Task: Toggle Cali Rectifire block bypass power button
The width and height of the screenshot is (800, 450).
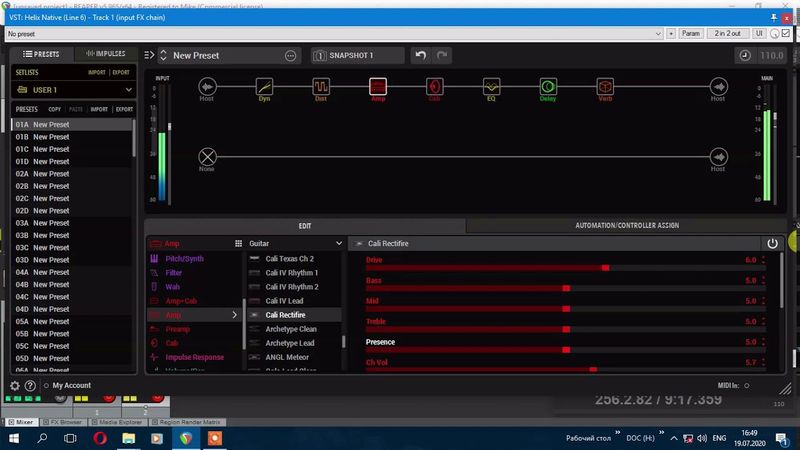Action: coord(772,243)
